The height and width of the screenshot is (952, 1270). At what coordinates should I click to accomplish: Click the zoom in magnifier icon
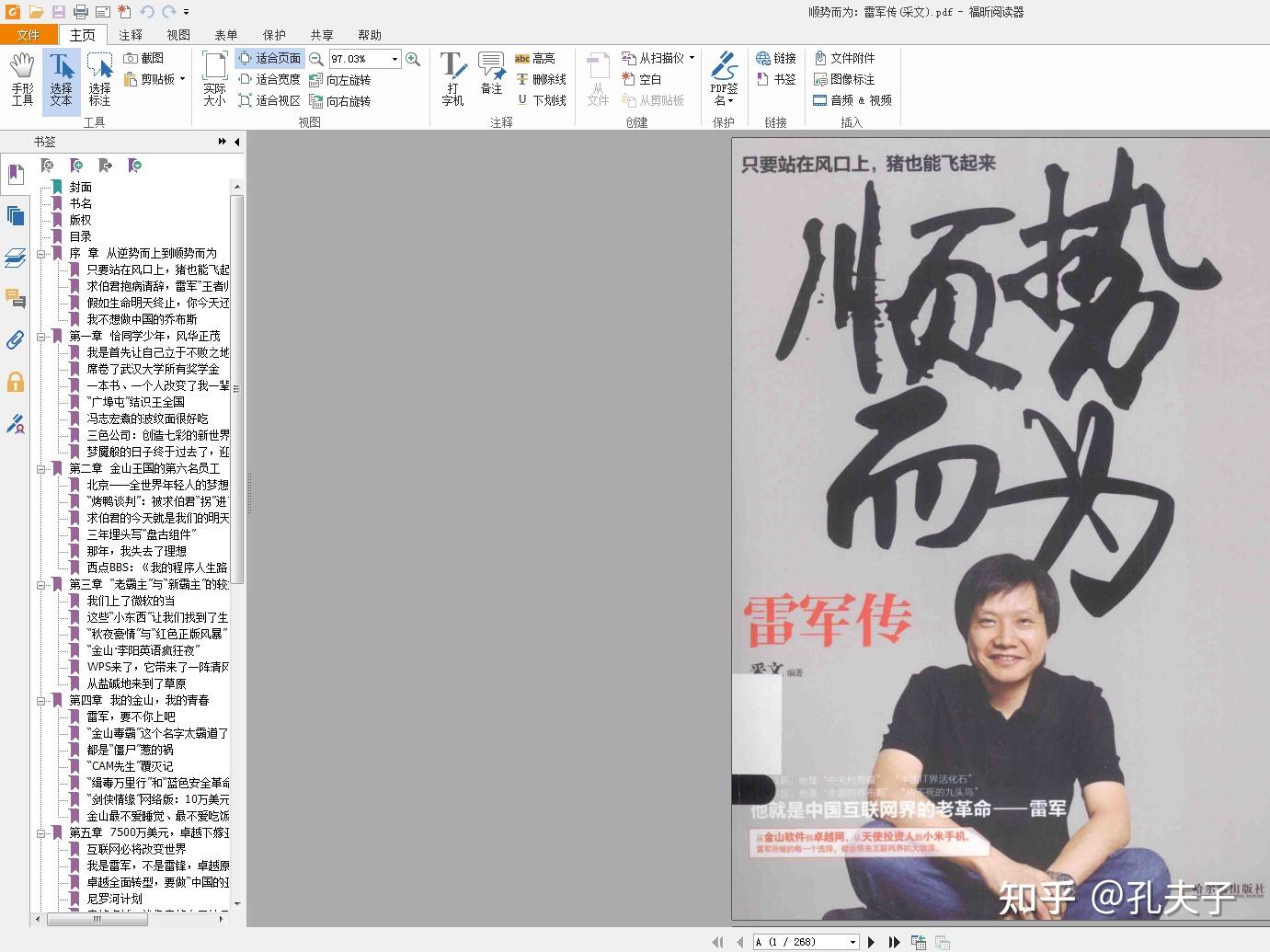pyautogui.click(x=413, y=59)
